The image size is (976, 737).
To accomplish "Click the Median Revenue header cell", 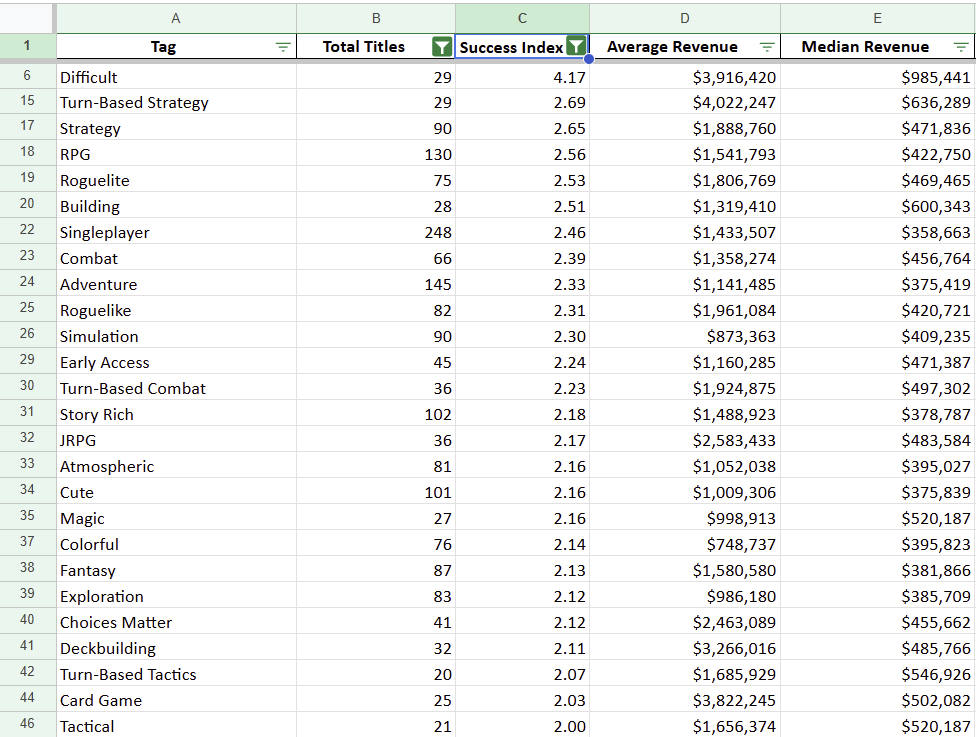I will (878, 47).
